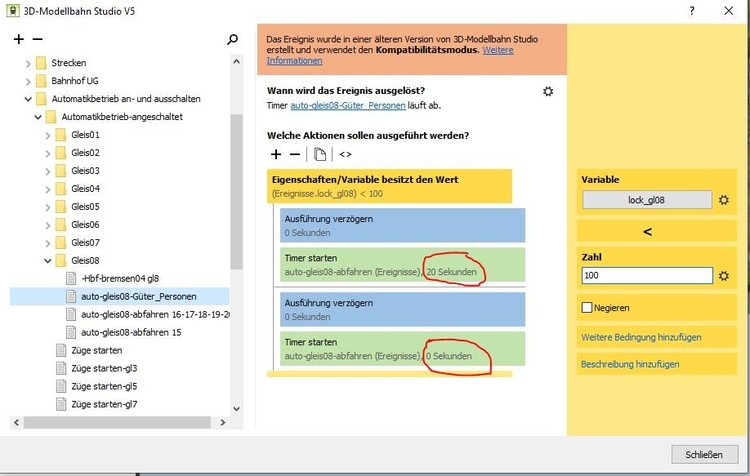750x476 pixels.
Task: Open the timer link auto-gleis08-Güter_Personen
Action: point(348,105)
